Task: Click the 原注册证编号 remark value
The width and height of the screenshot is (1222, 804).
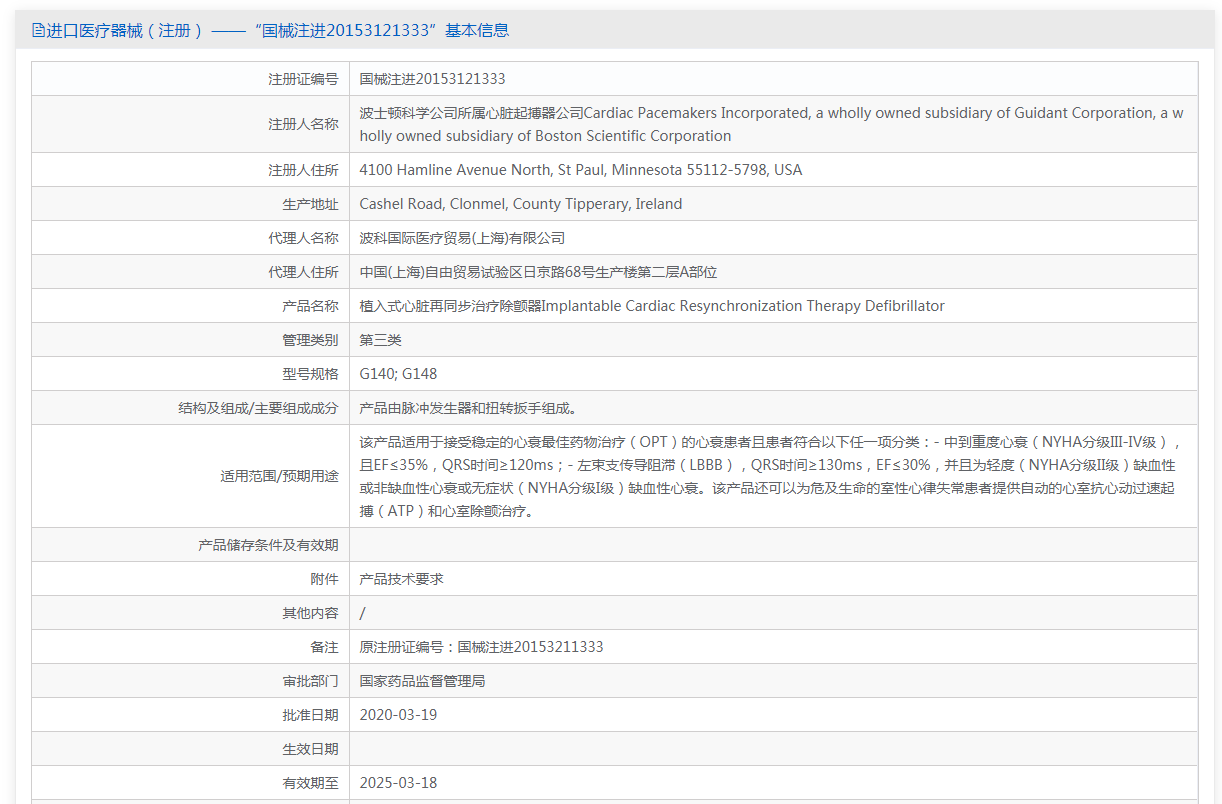Action: click(x=481, y=647)
